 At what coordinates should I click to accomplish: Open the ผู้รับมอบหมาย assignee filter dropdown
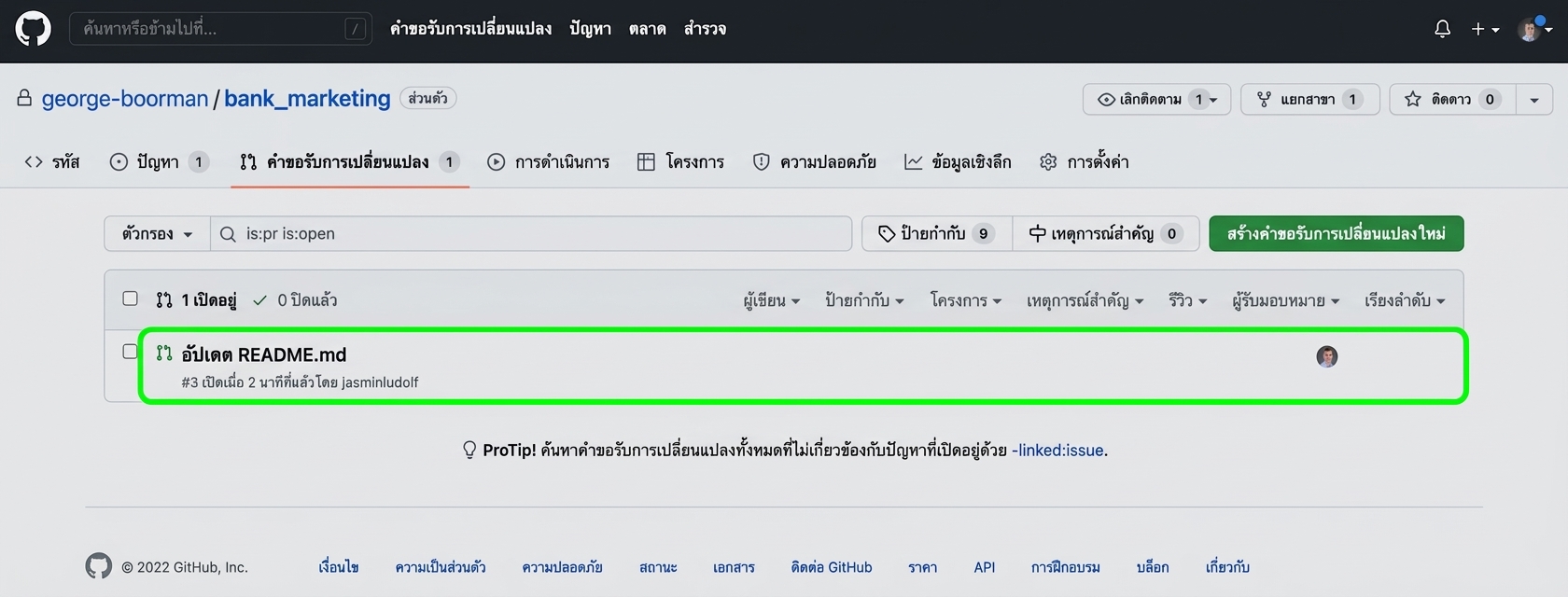[x=1286, y=300]
